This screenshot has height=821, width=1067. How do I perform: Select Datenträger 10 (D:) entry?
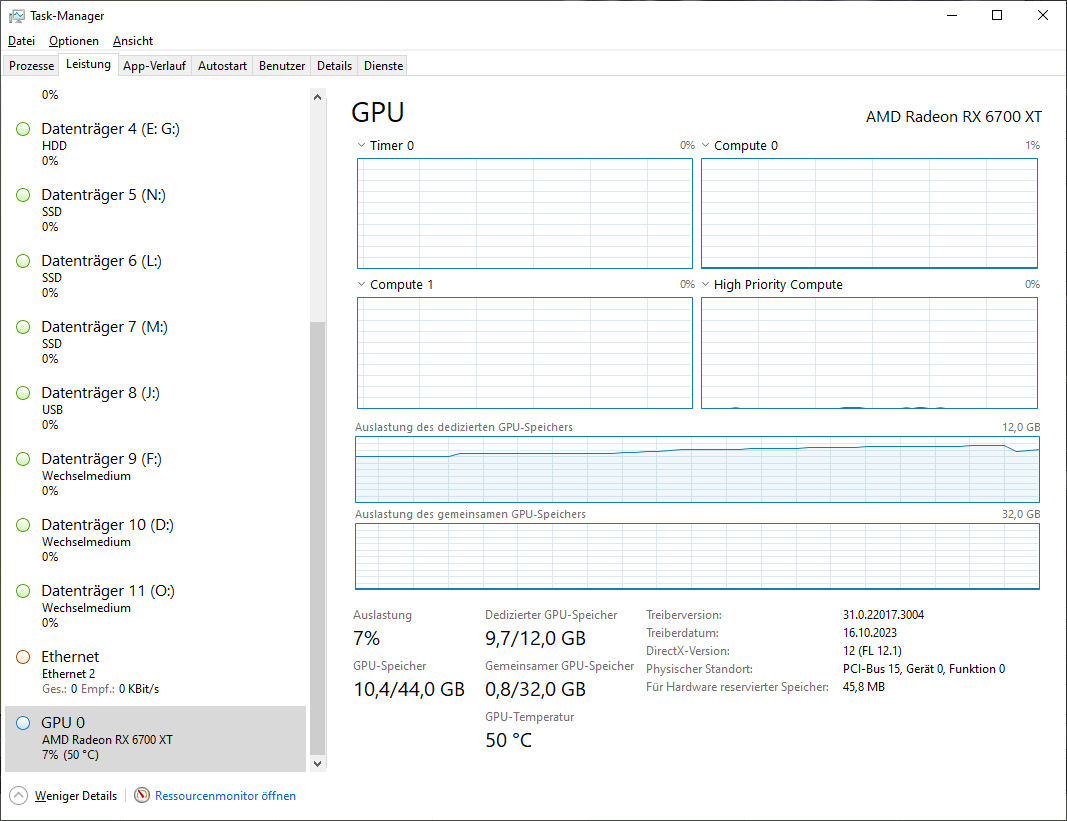coord(156,541)
